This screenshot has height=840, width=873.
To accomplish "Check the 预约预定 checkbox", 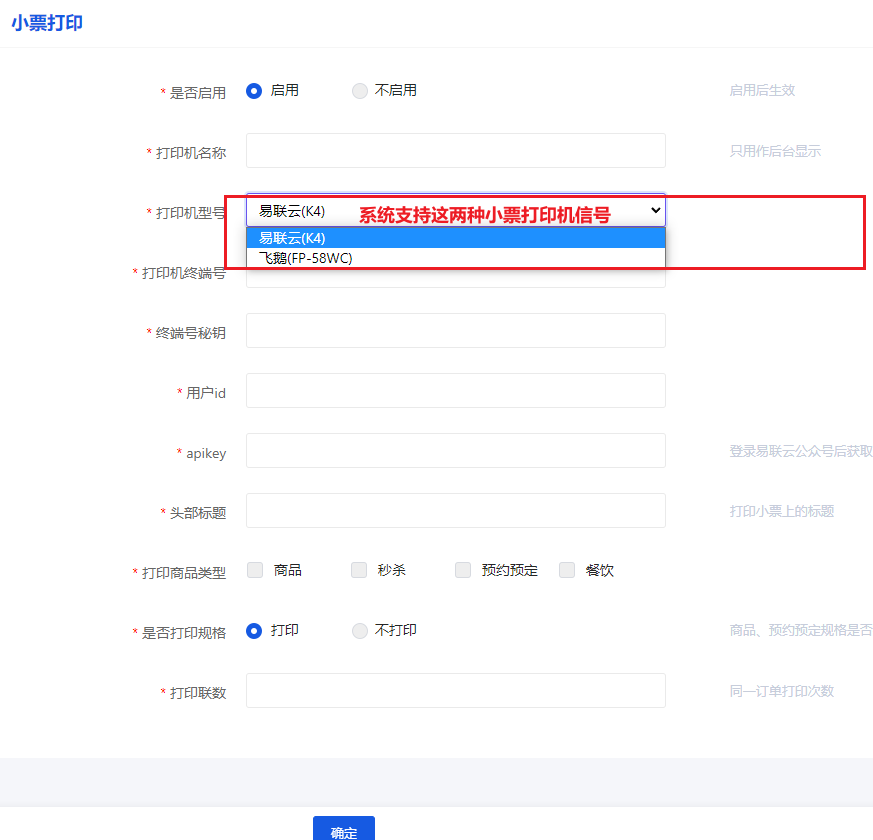I will click(462, 569).
